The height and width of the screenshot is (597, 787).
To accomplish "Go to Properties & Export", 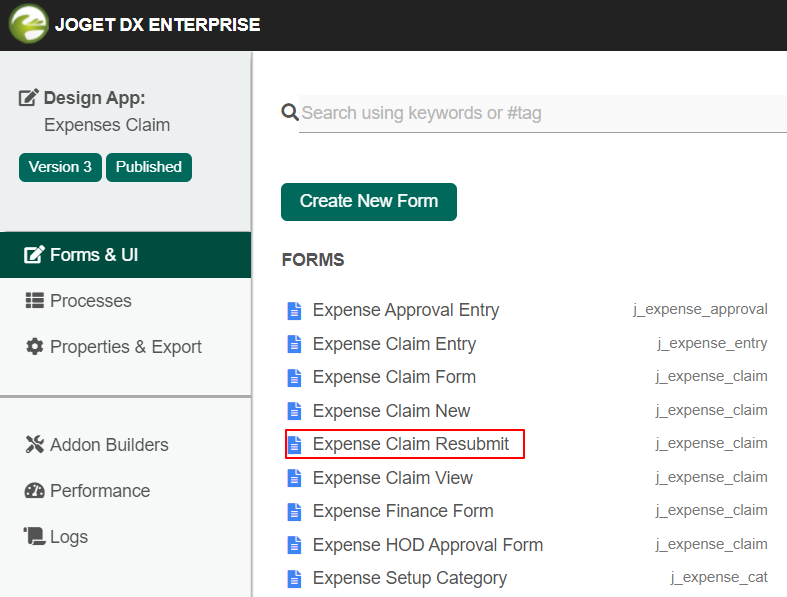I will point(125,347).
